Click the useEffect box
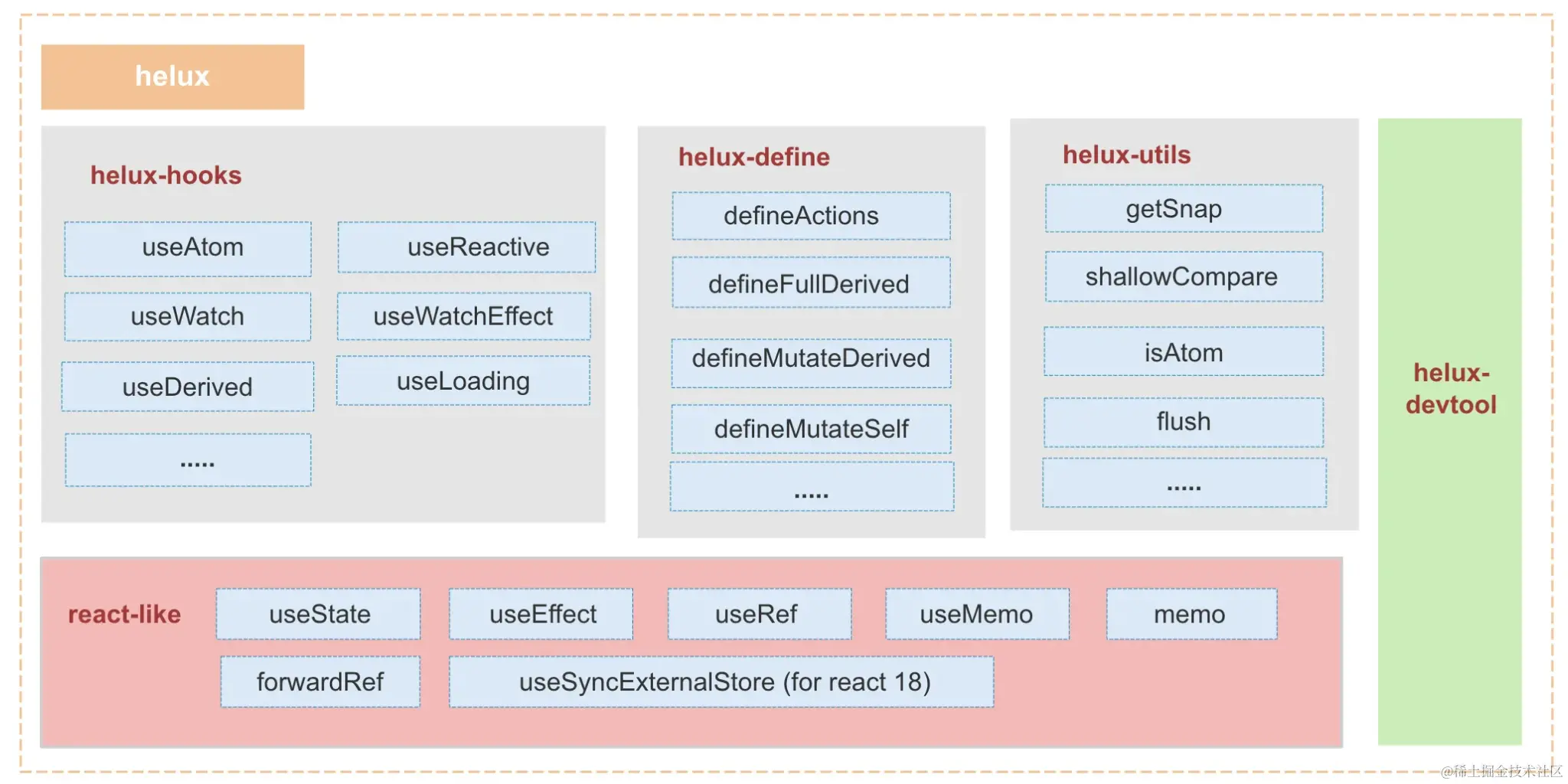 tap(541, 614)
